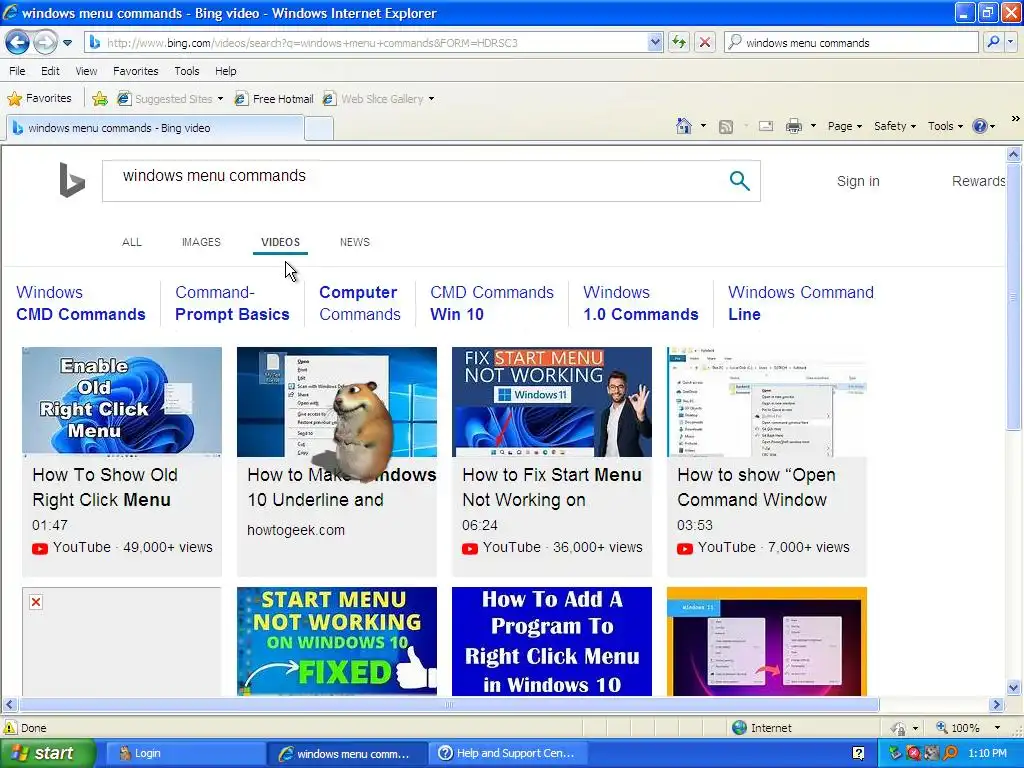Select the windows menu commands Bing tab
The width and height of the screenshot is (1024, 768).
click(155, 128)
